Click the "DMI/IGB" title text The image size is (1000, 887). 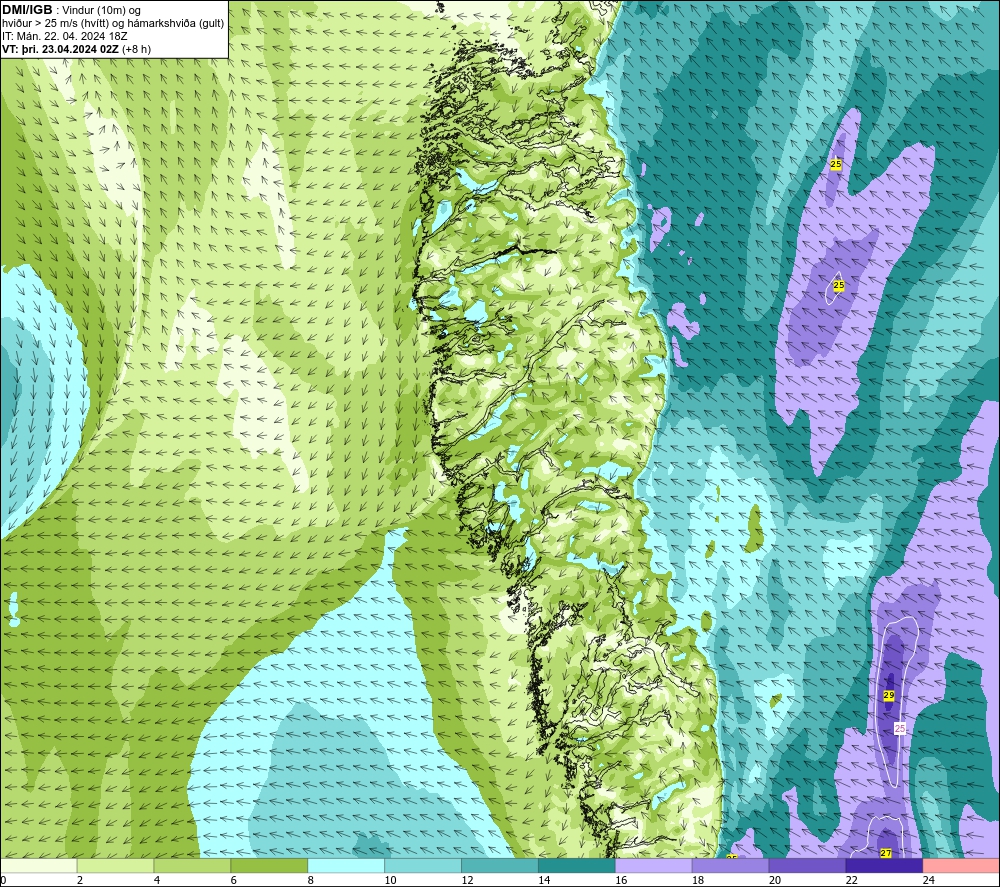point(27,10)
